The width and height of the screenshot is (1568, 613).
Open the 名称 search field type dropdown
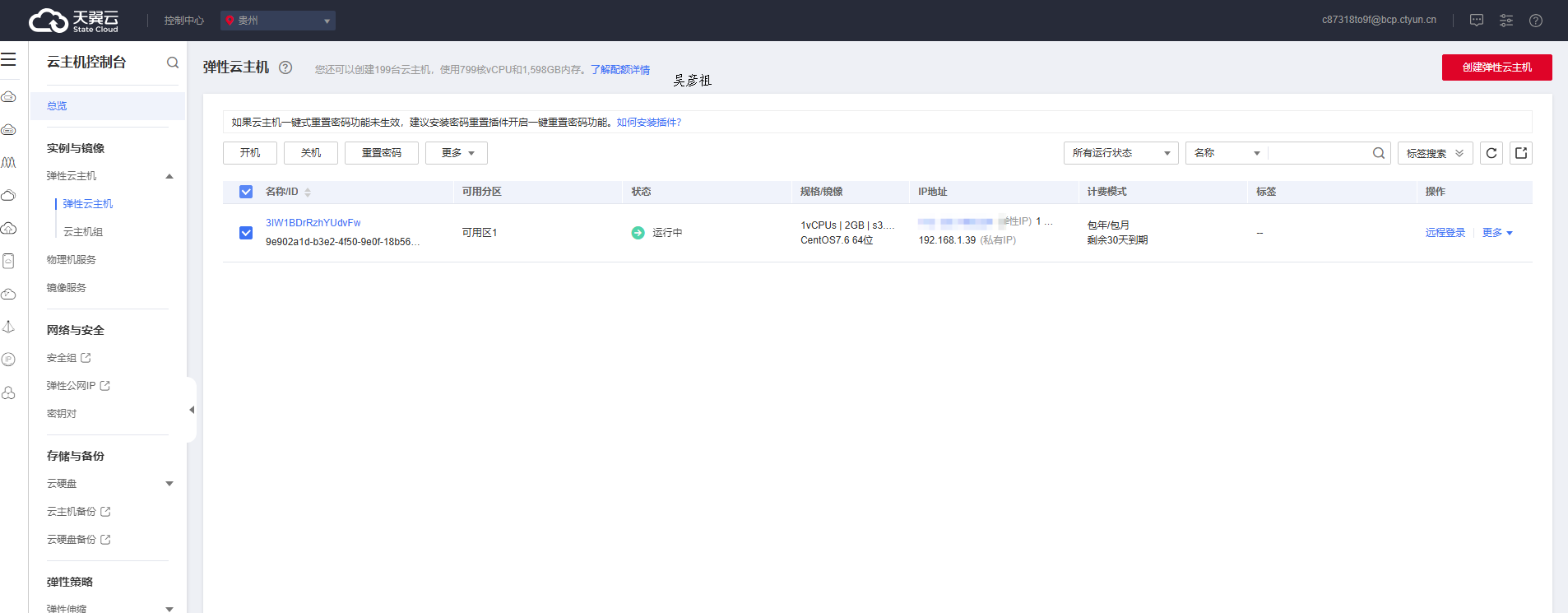click(x=1227, y=153)
